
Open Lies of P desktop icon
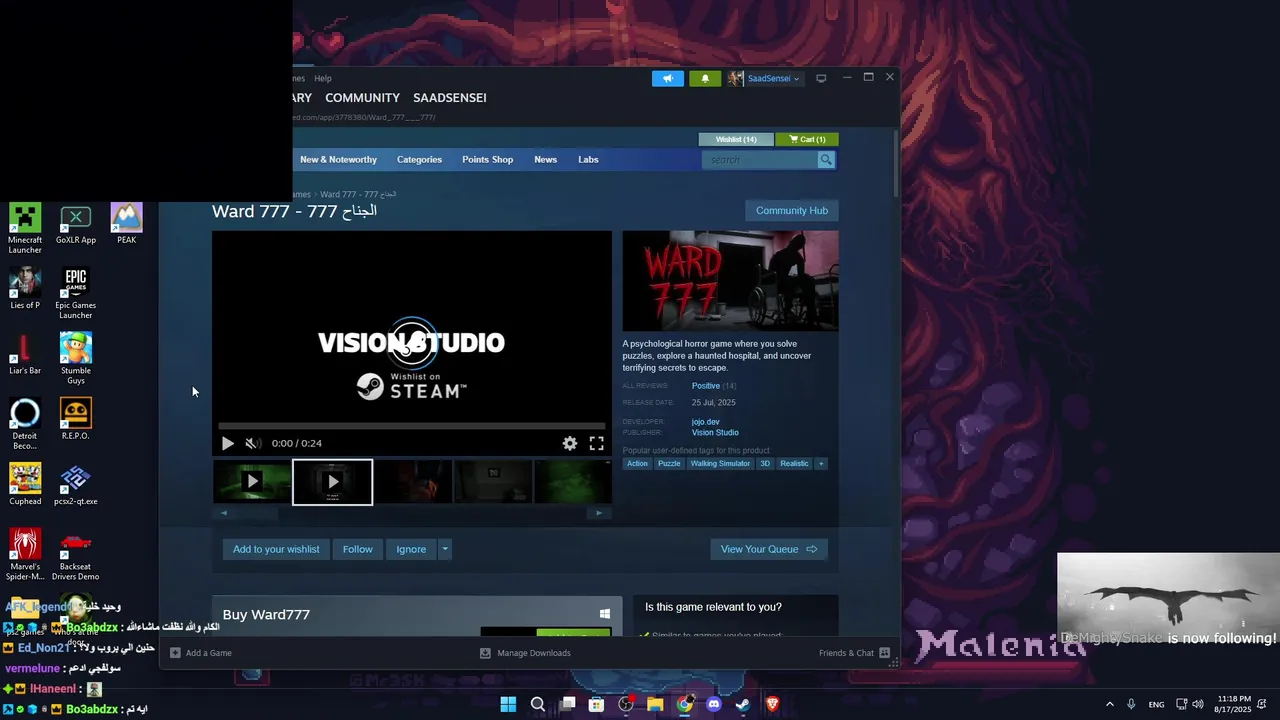click(25, 289)
